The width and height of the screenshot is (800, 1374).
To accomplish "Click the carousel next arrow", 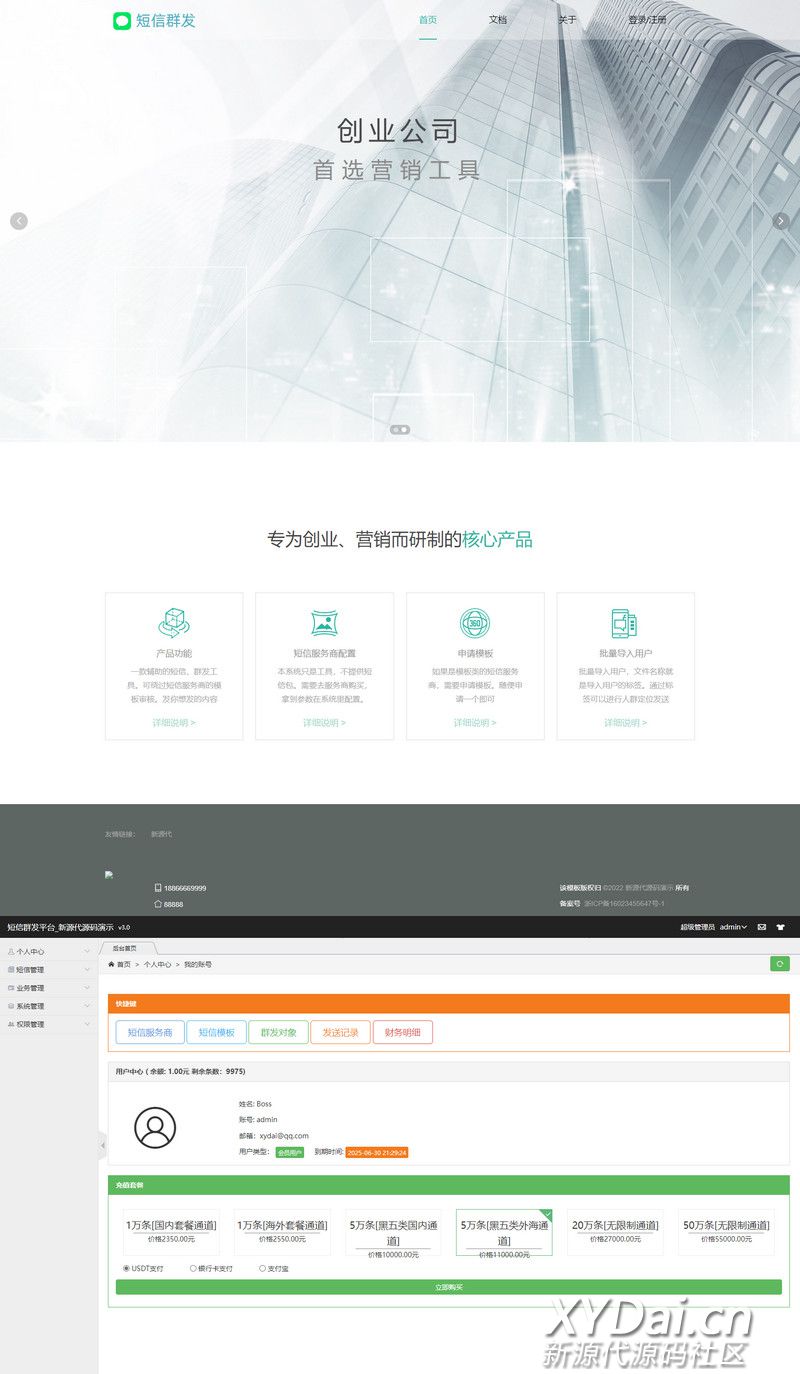I will [781, 221].
